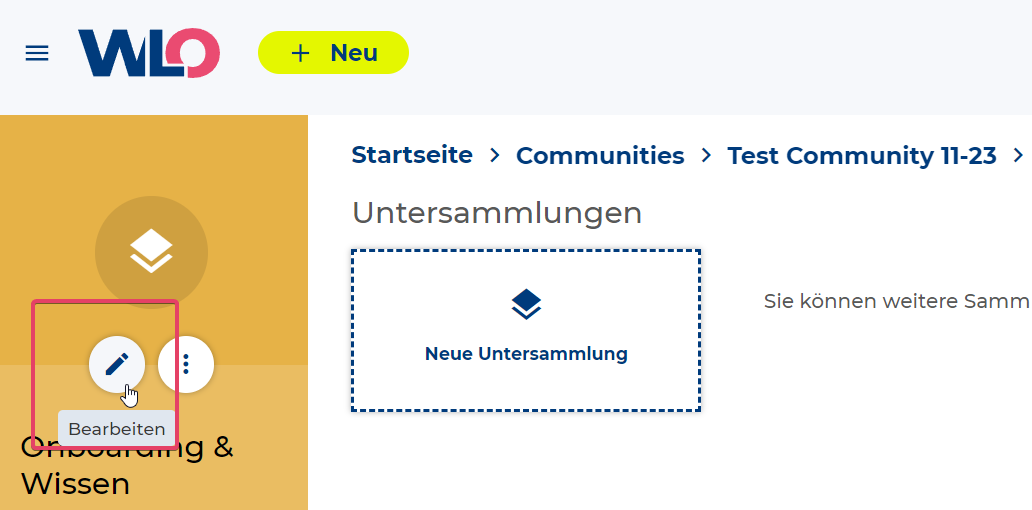
Task: Click the Neue Untersammlung label
Action: point(526,353)
